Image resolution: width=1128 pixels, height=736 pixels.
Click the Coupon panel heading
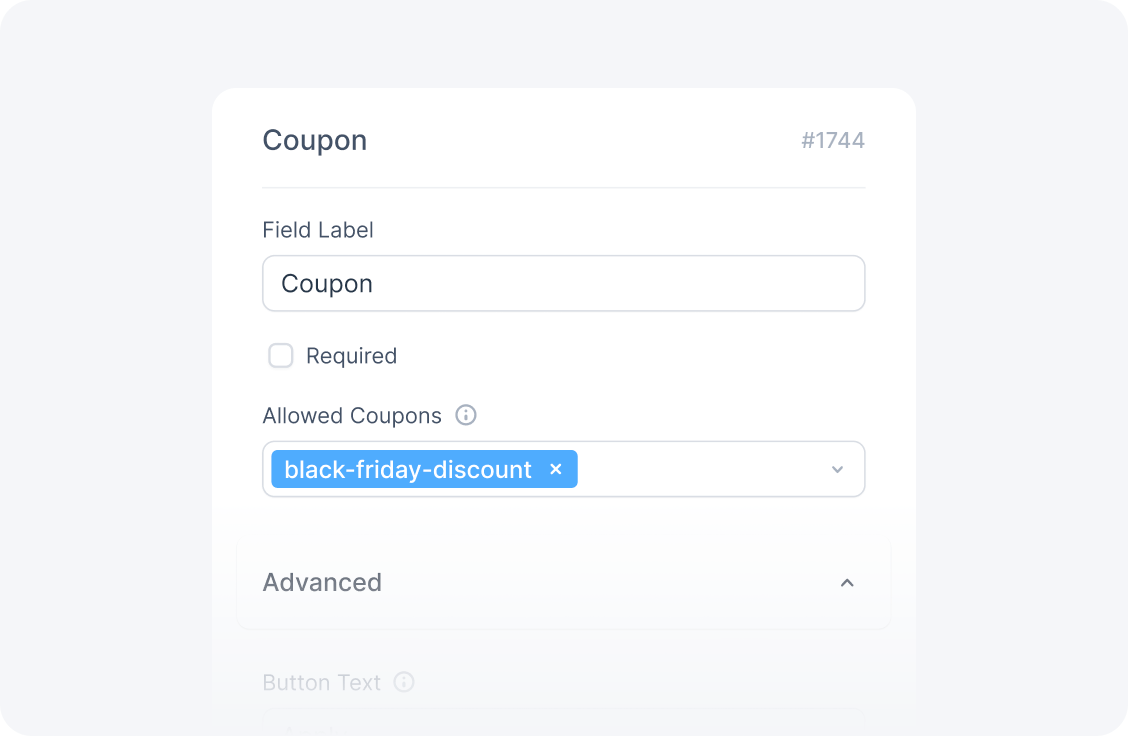click(x=314, y=140)
